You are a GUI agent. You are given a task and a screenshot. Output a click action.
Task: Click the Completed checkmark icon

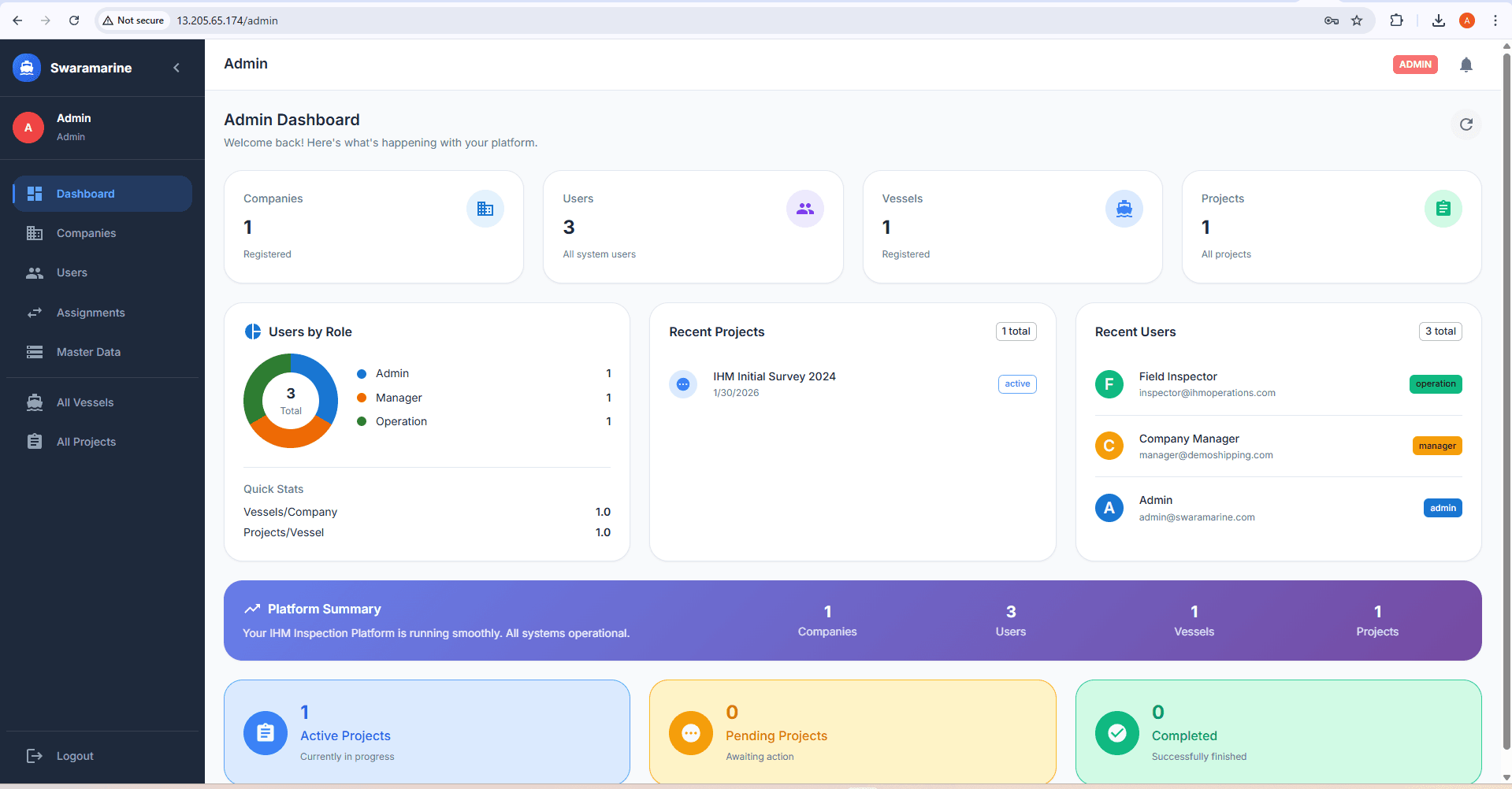pos(1116,733)
